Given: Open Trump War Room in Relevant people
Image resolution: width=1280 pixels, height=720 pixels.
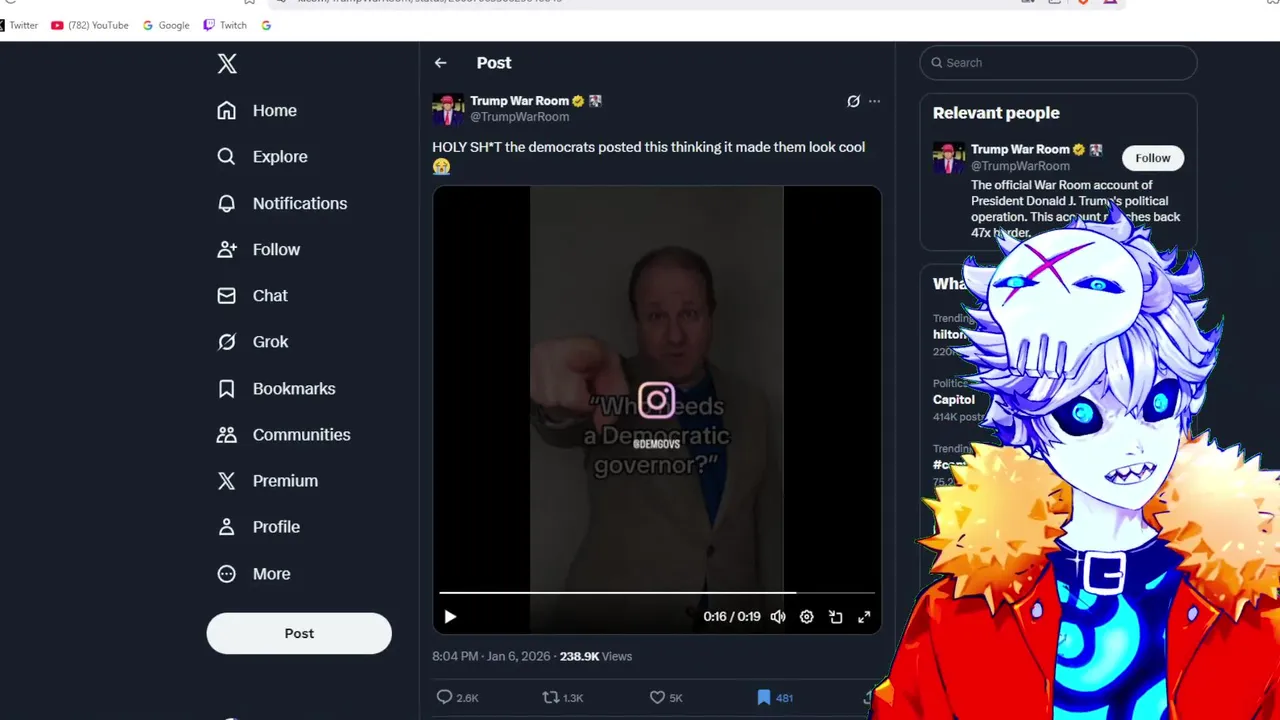Looking at the screenshot, I should coord(1019,150).
